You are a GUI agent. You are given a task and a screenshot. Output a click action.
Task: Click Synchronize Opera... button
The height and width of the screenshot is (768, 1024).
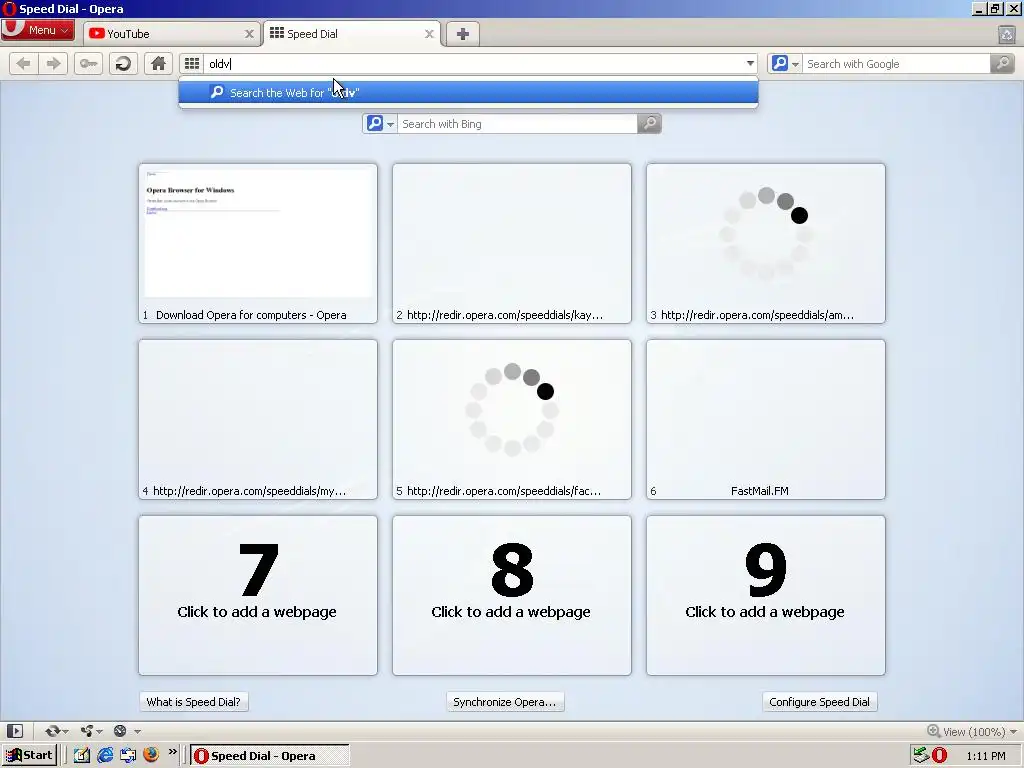pyautogui.click(x=505, y=701)
